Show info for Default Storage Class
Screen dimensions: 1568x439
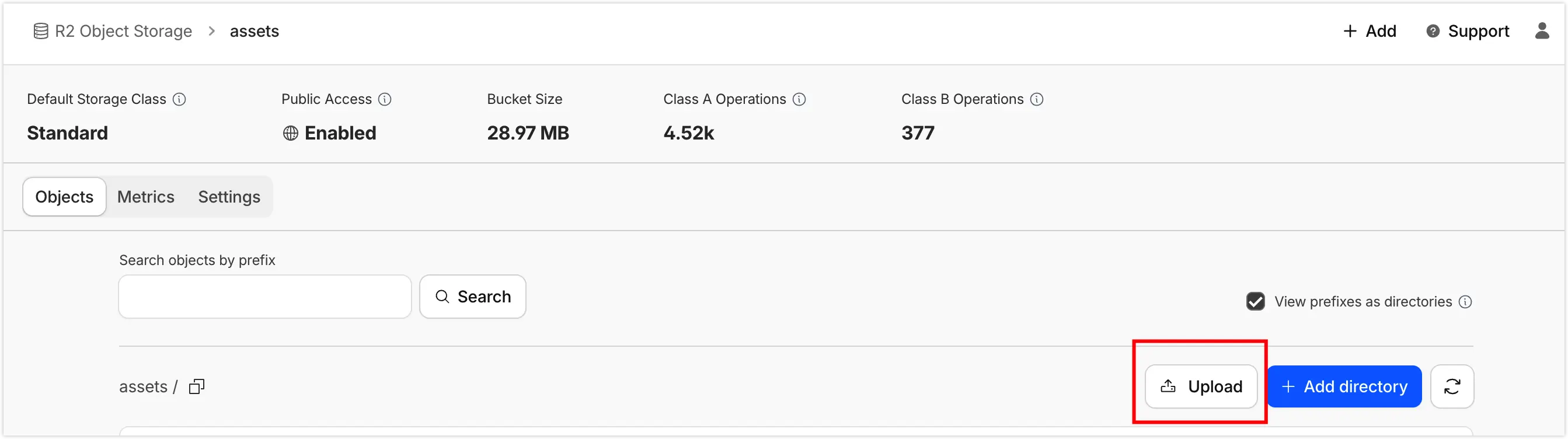pyautogui.click(x=179, y=99)
